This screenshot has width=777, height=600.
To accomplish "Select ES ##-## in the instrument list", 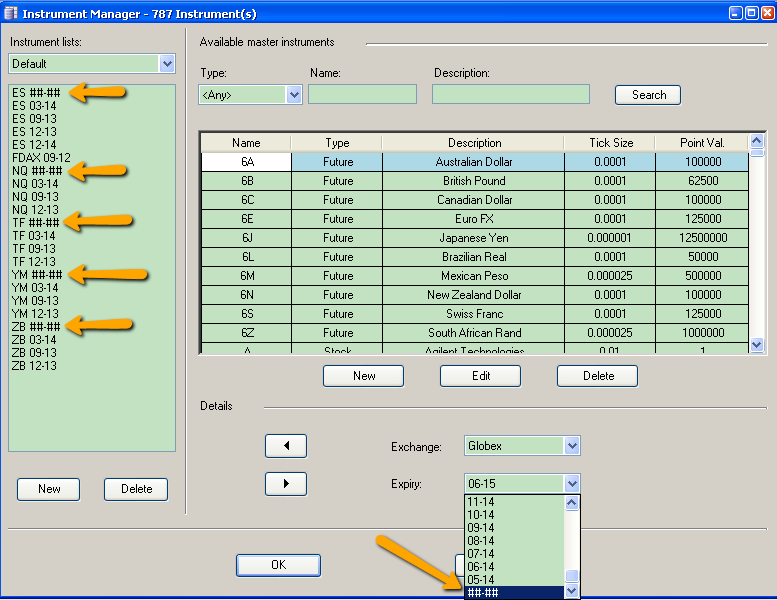I will tap(36, 93).
